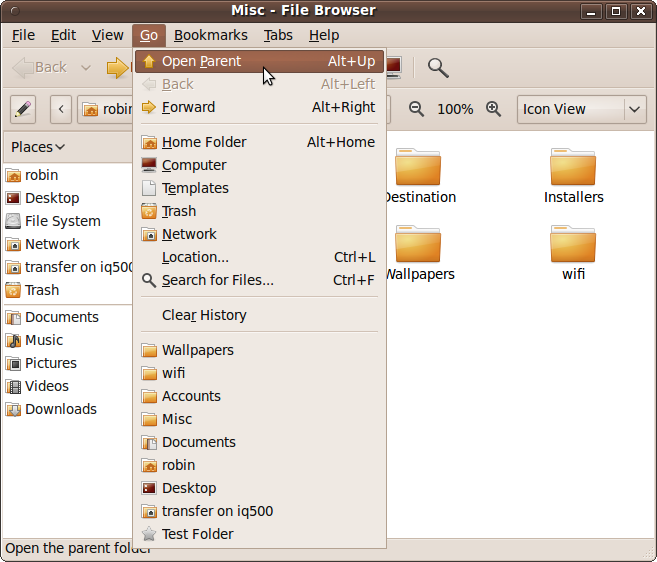Click the Computer icon in the toolbar
657x562 pixels.
[394, 67]
